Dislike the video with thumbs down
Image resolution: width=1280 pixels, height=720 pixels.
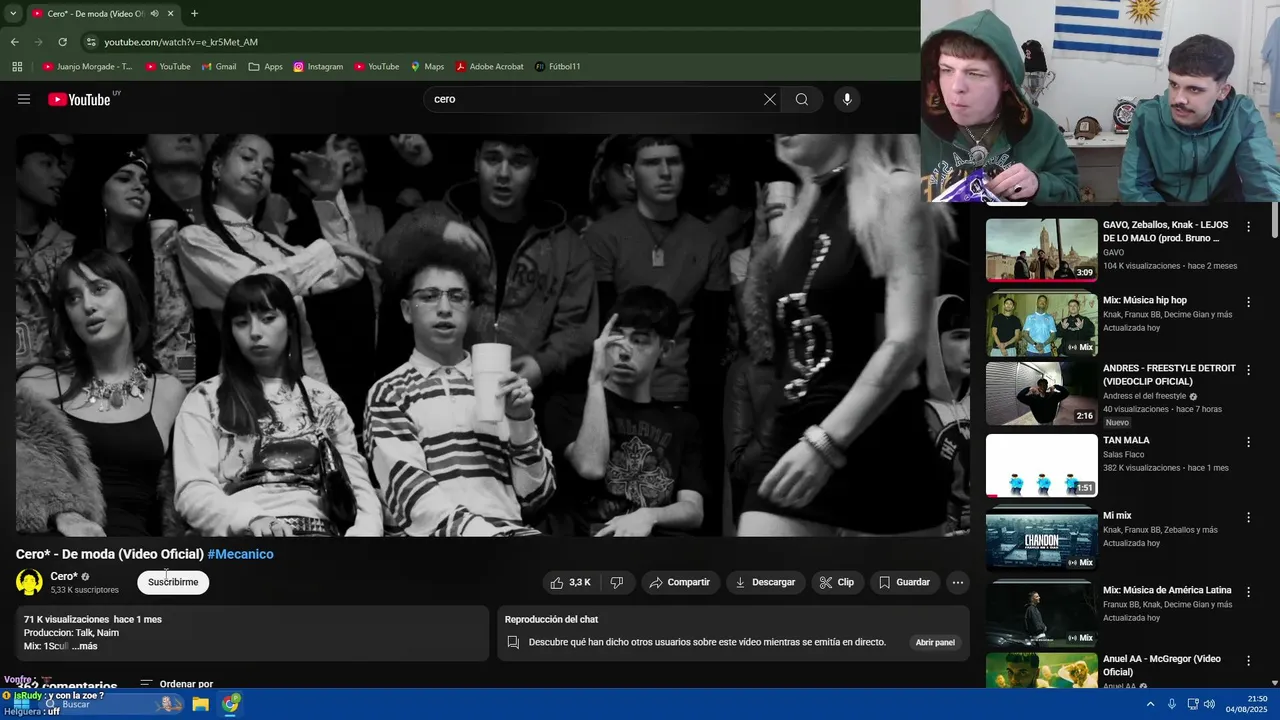617,582
